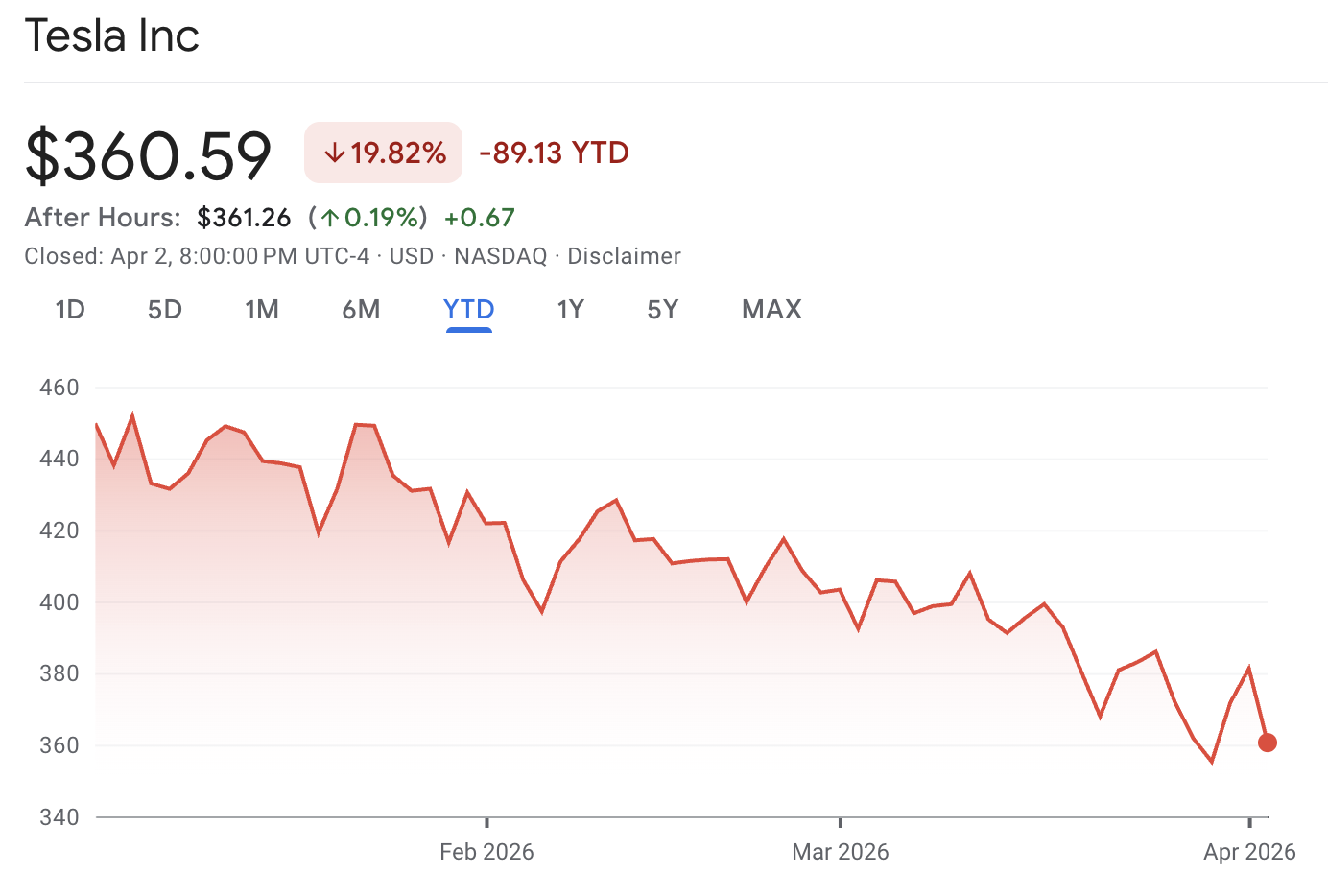1328x896 pixels.
Task: Open the 5Y historical chart
Action: [x=662, y=309]
